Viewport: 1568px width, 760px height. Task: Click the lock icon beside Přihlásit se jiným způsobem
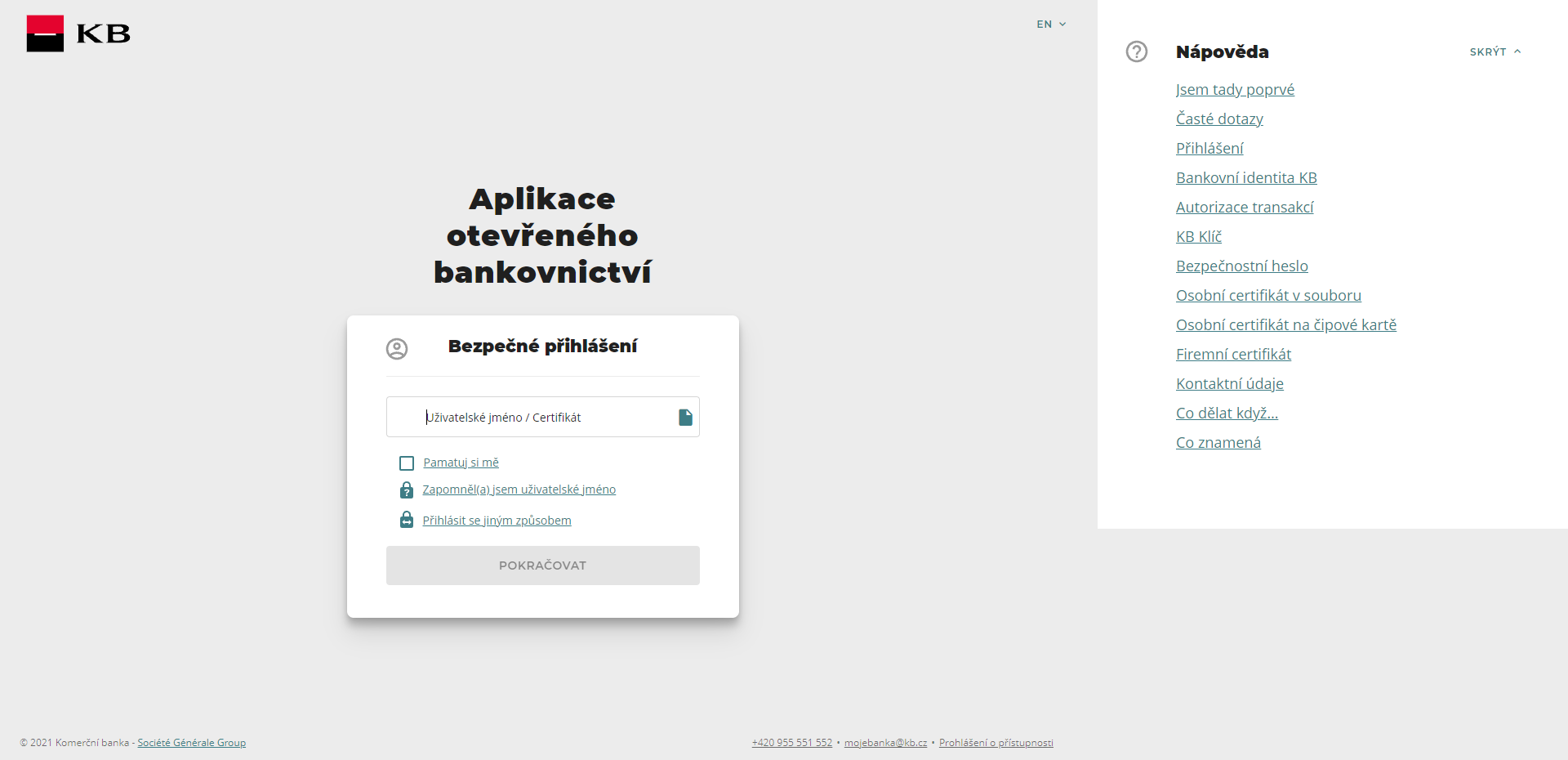point(406,520)
